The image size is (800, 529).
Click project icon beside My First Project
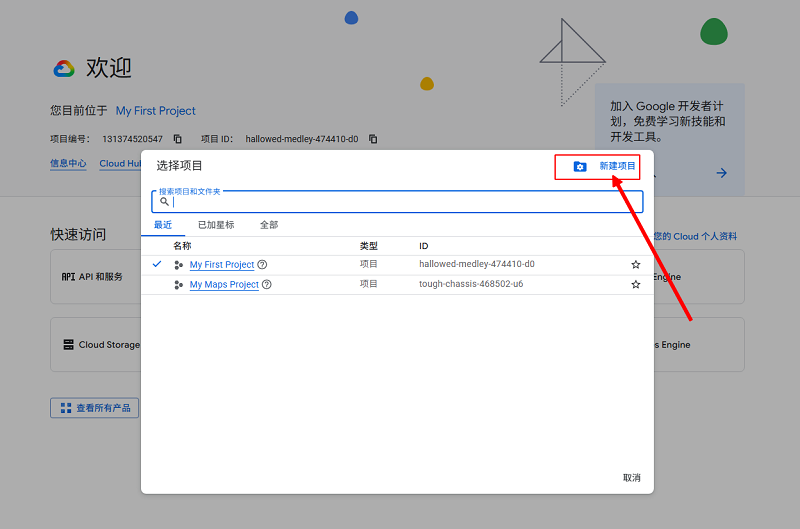tap(178, 265)
